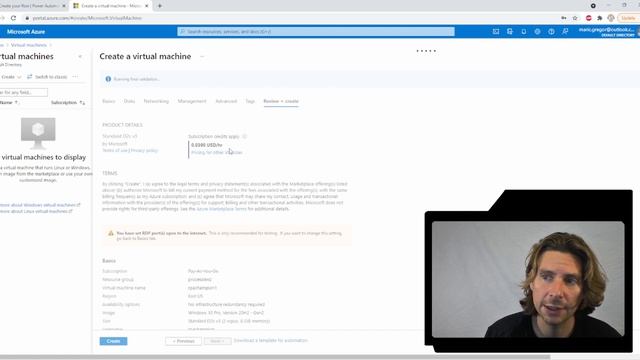Sort list by Name column
640x360 pixels.
[9, 102]
